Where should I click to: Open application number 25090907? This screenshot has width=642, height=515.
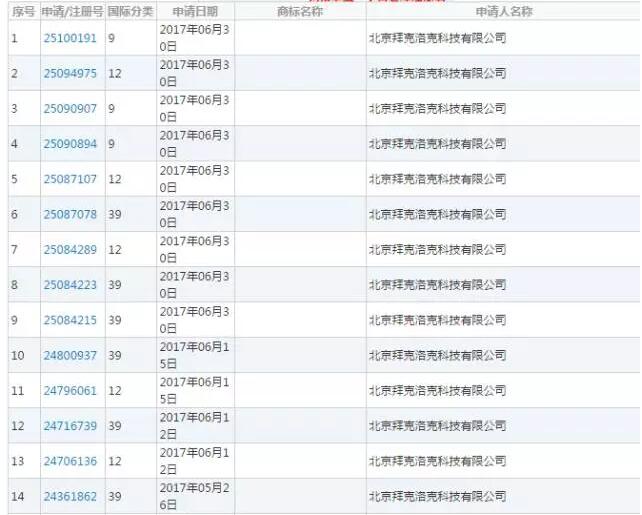[x=70, y=108]
